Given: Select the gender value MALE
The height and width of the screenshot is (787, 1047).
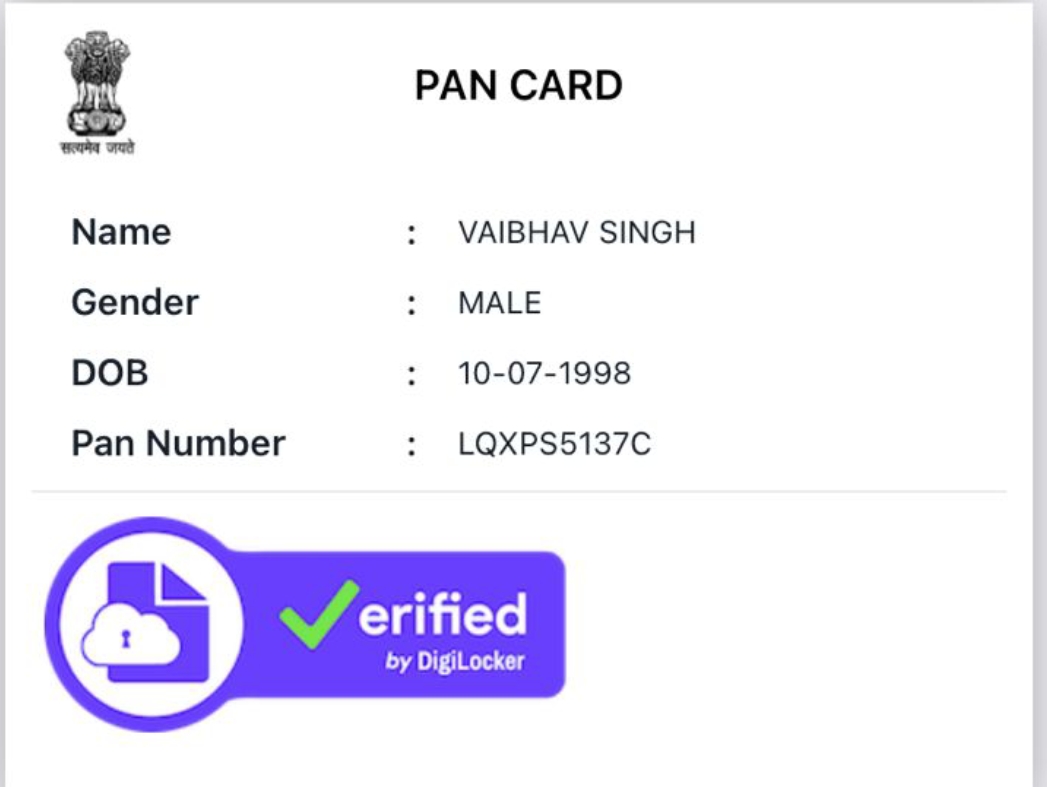Looking at the screenshot, I should [x=499, y=303].
